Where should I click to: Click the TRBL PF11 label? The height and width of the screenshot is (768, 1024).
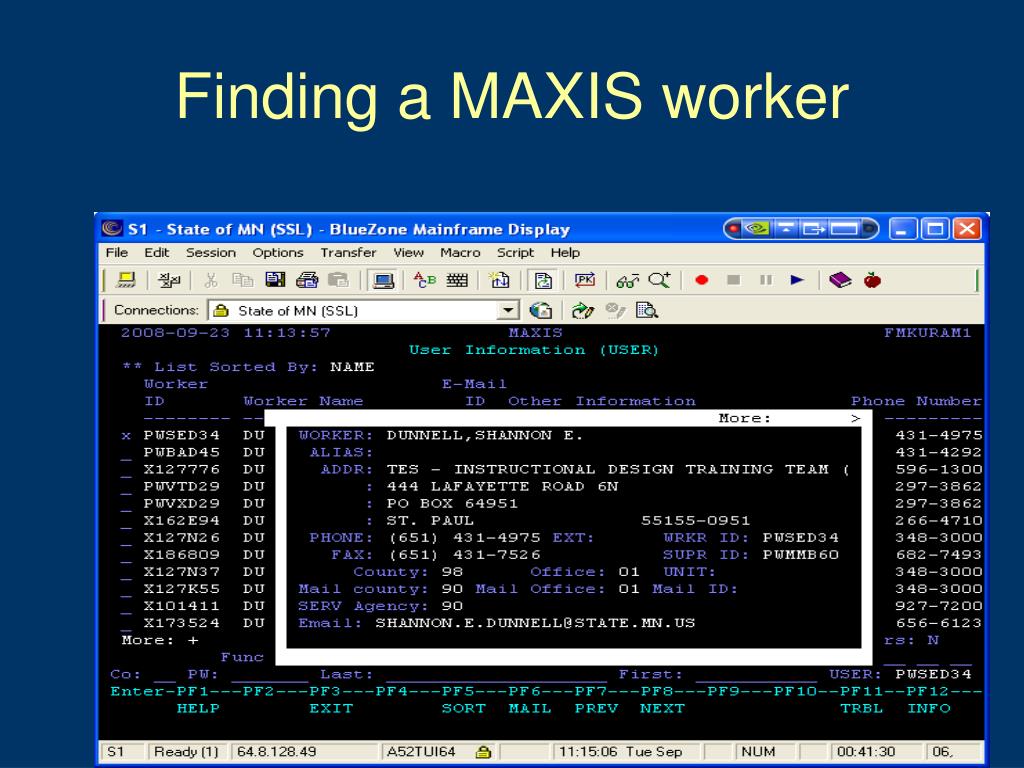click(x=861, y=709)
